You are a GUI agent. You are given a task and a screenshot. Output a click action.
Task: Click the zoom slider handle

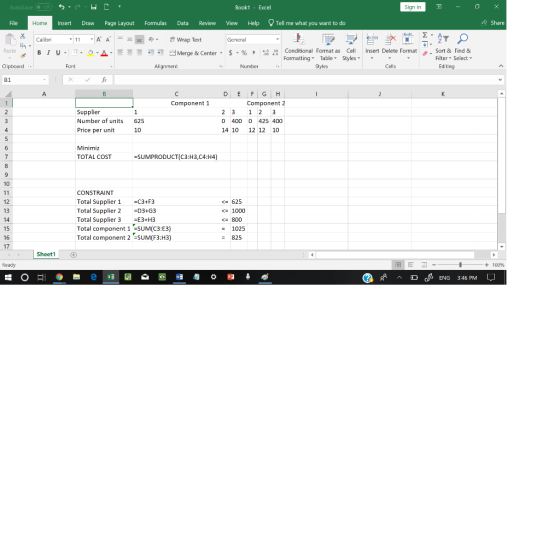pos(460,265)
